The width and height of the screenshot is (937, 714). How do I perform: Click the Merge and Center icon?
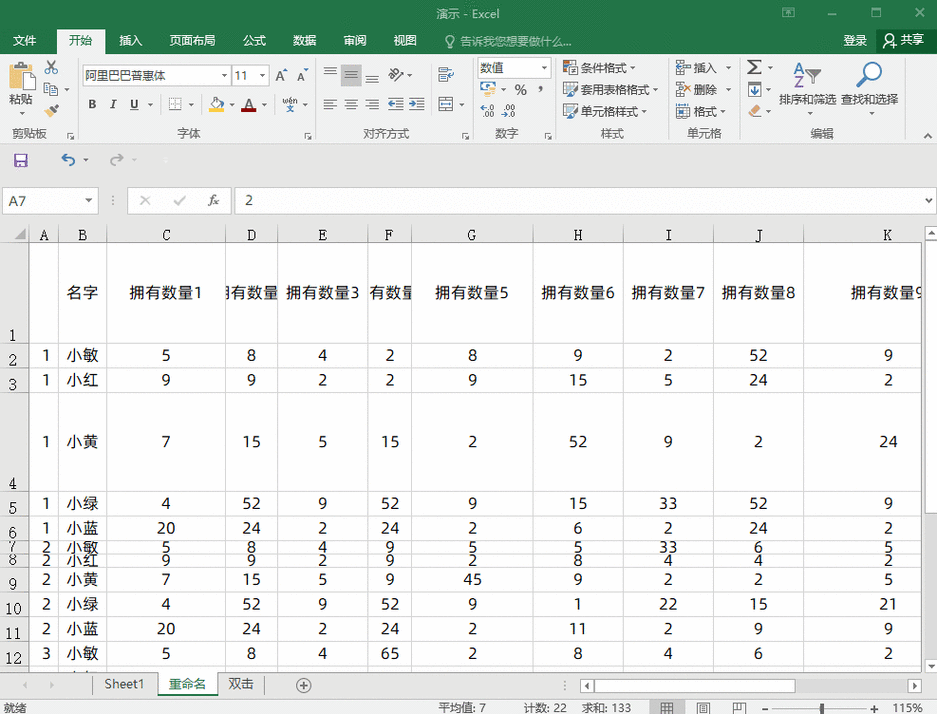pyautogui.click(x=446, y=105)
